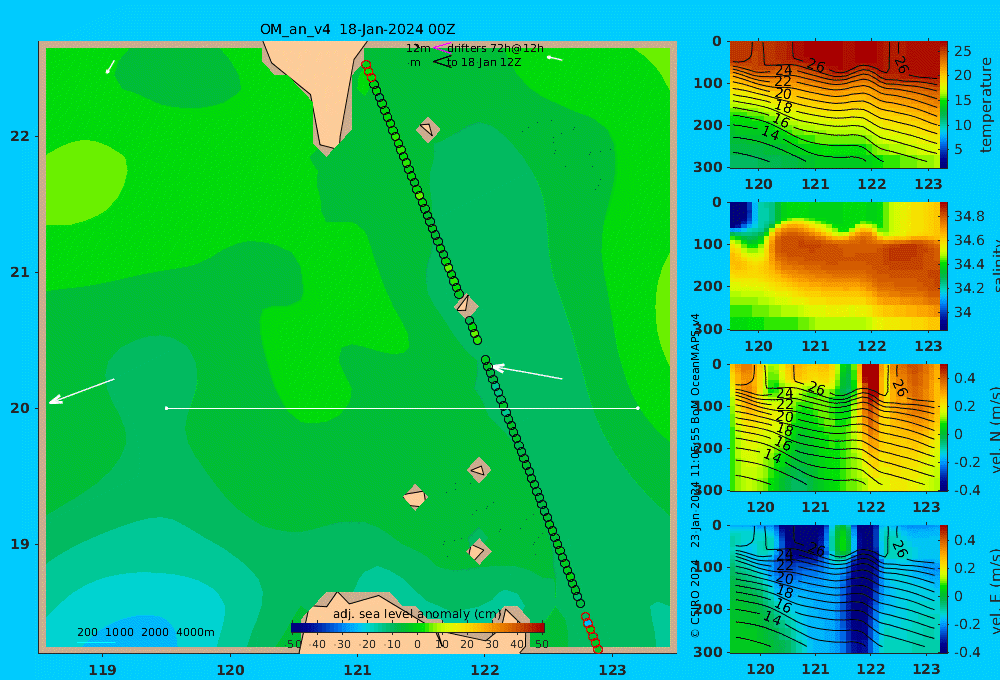Click the 'to 18 Jan 12Z' legend text

pos(484,63)
